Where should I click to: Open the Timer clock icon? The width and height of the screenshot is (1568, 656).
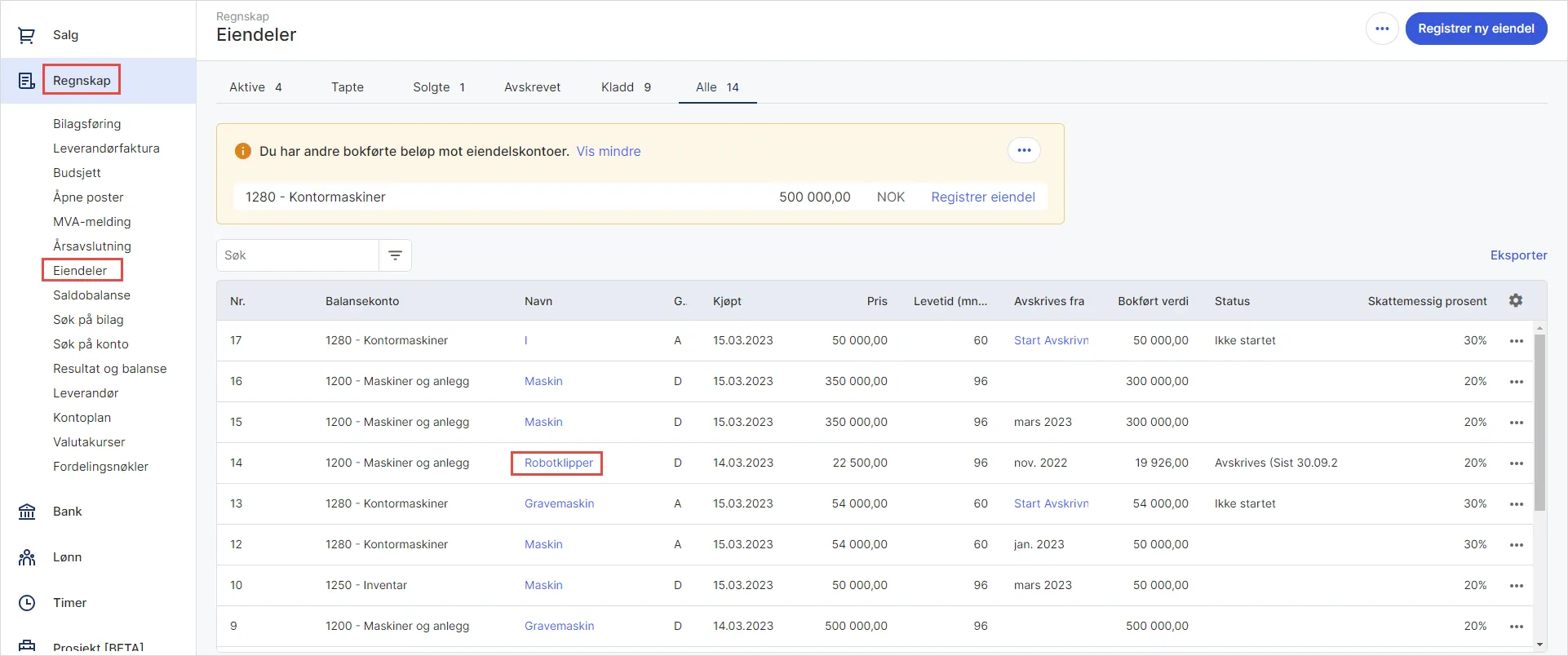[27, 603]
